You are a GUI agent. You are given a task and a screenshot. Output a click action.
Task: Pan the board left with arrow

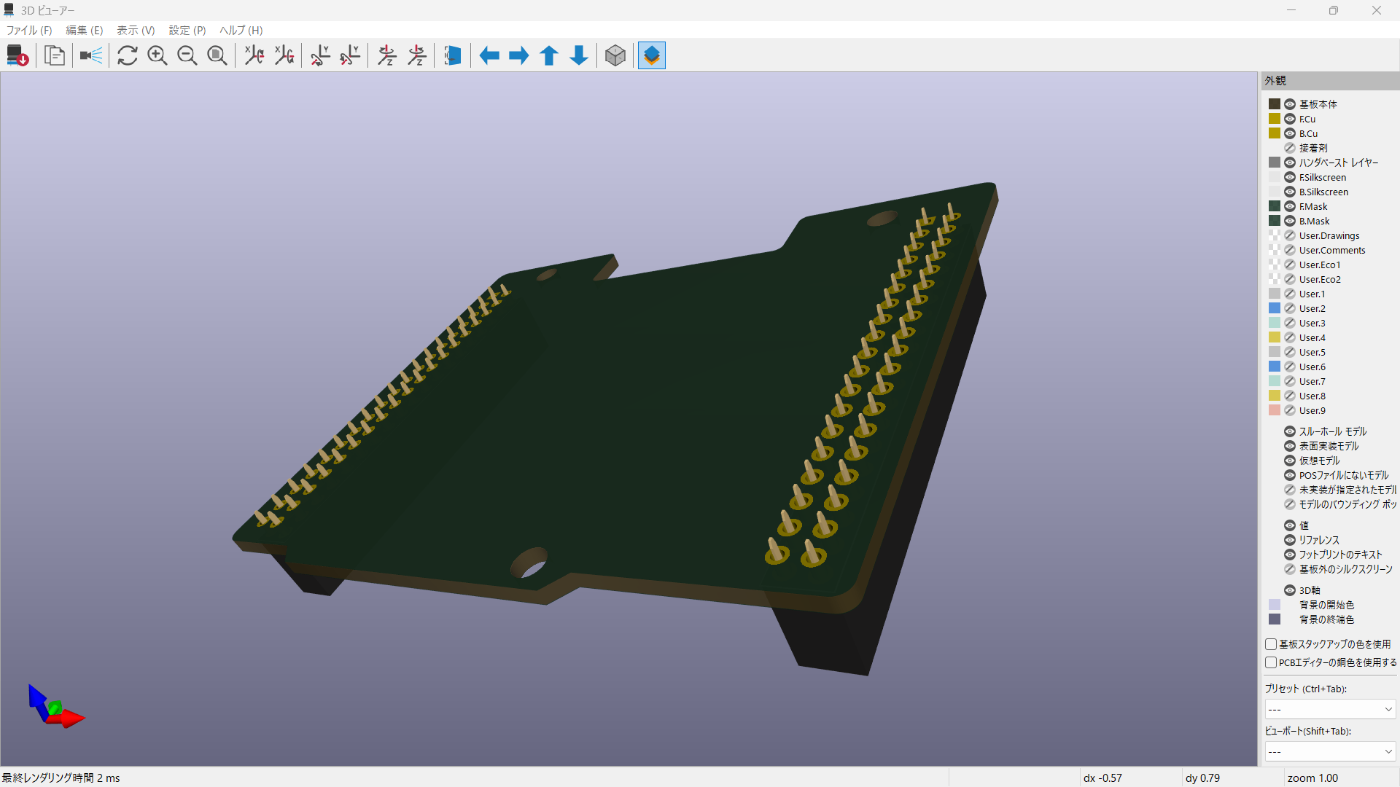[x=489, y=56]
